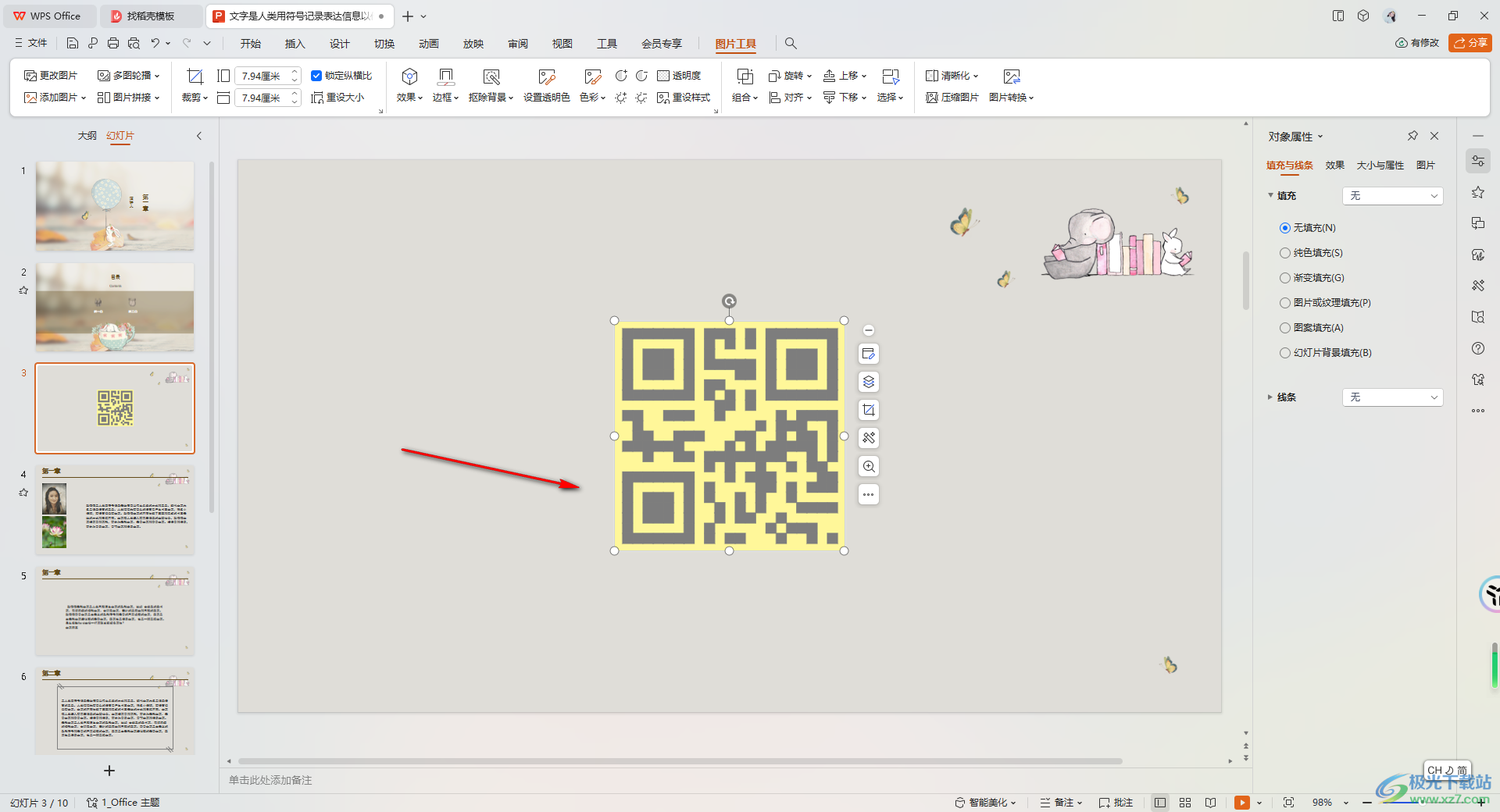Open the 色彩 color adjustment tool

[593, 86]
